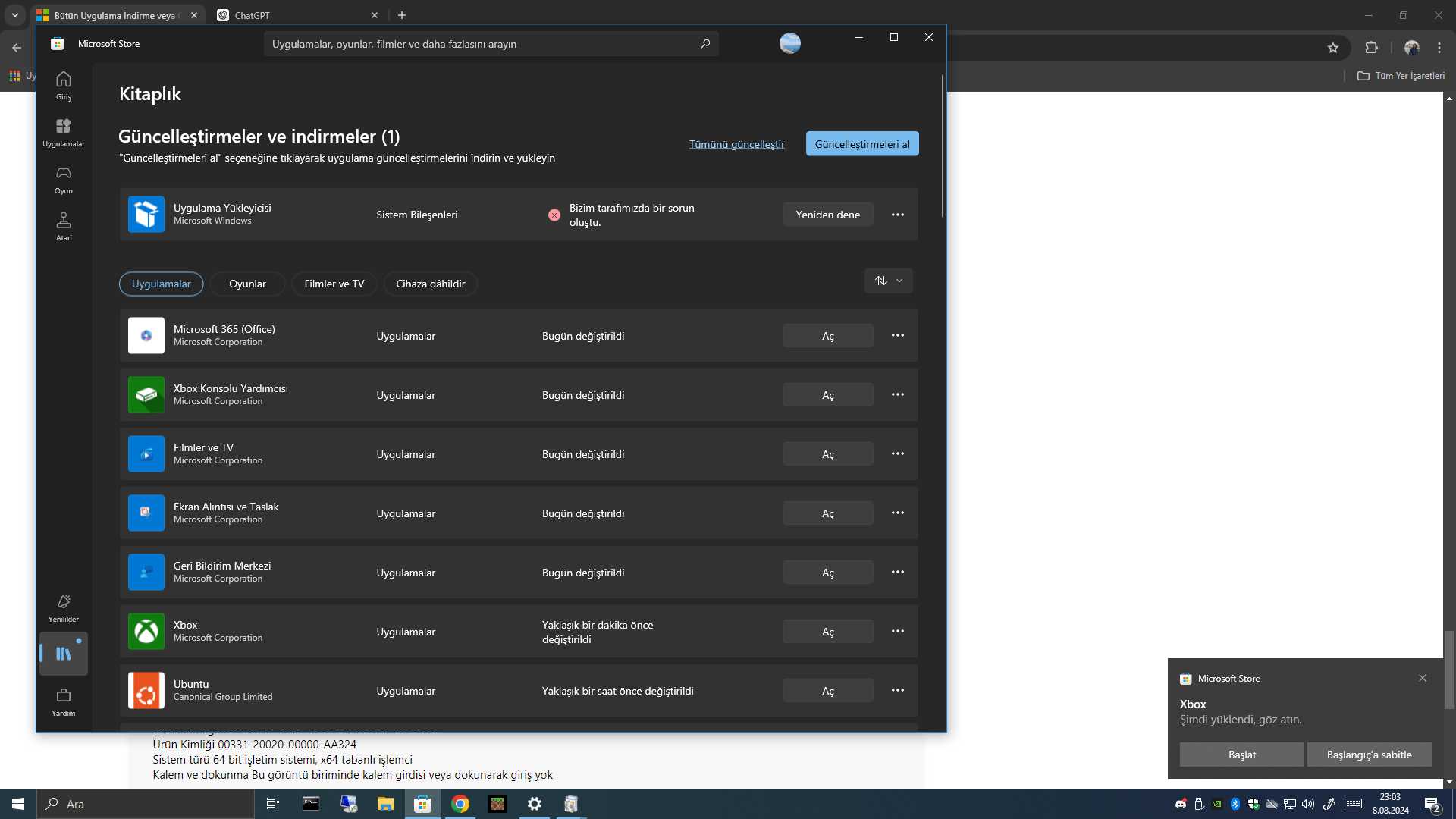Open the Atari arcade sidebar icon
The image size is (1456, 819).
pyautogui.click(x=64, y=226)
